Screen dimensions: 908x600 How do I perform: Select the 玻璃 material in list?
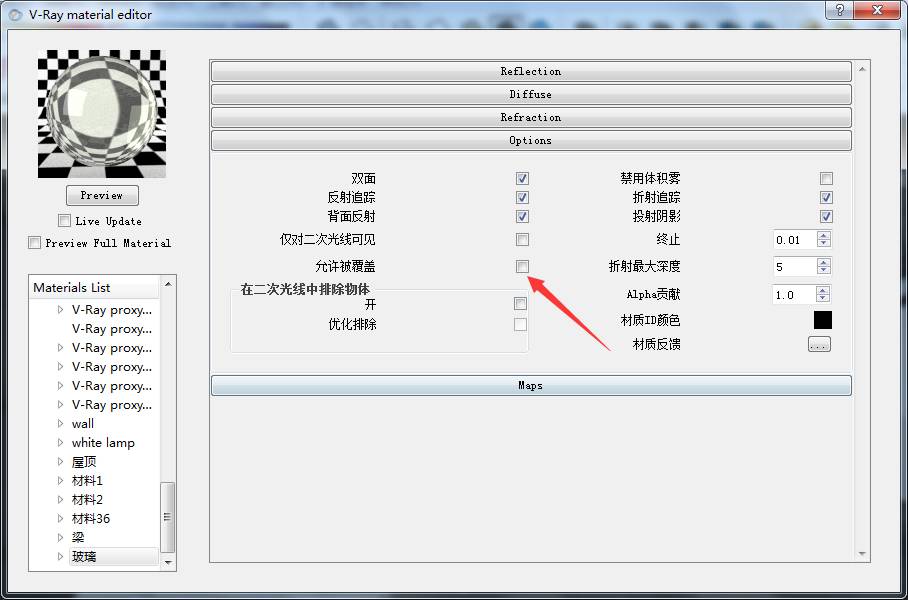click(x=85, y=557)
